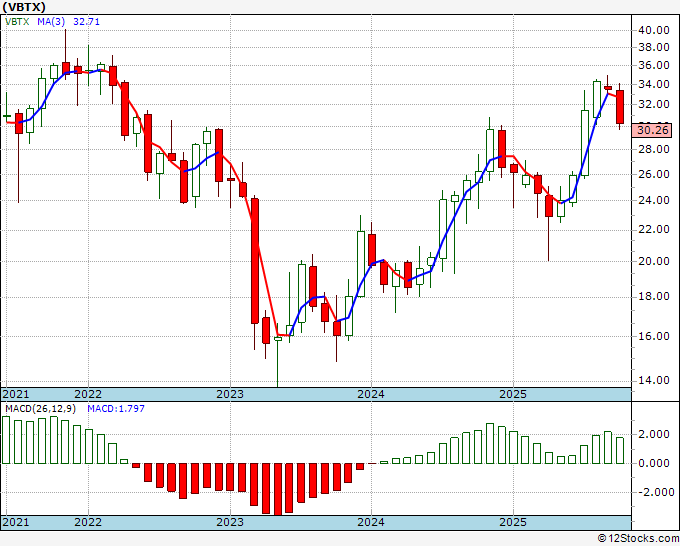Click the last green MACD histogram bar

[620, 450]
